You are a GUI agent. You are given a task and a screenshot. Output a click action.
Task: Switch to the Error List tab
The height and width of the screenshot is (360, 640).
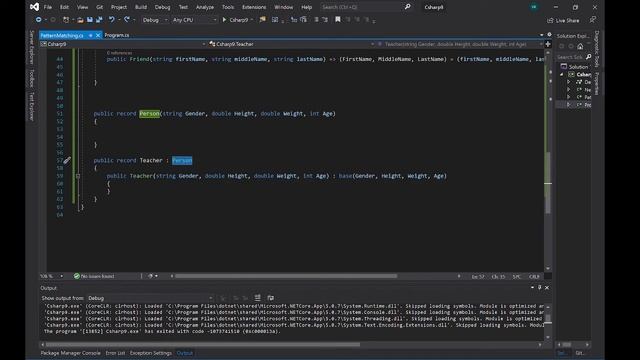click(x=115, y=353)
